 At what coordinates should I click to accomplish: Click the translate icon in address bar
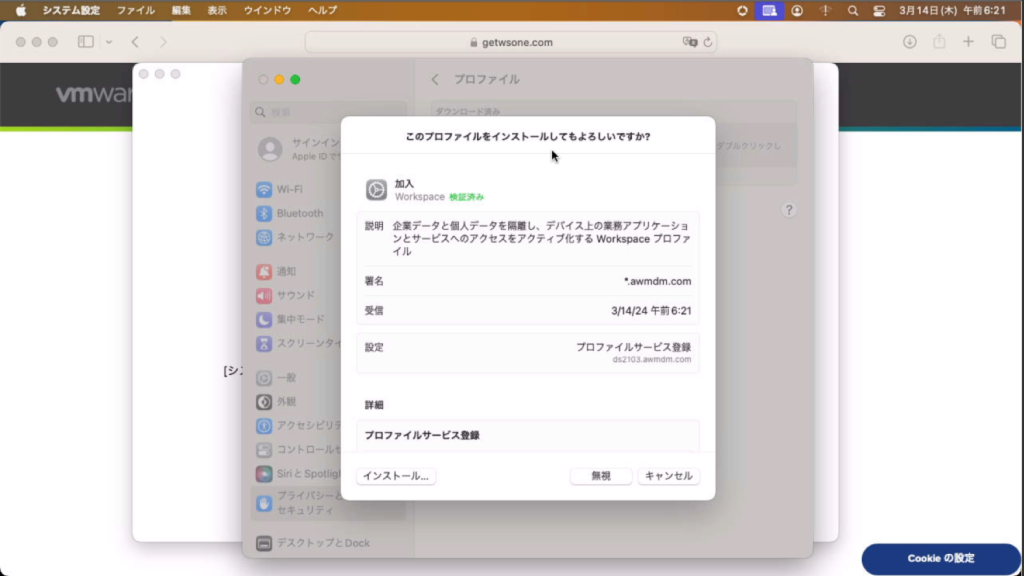click(x=690, y=42)
